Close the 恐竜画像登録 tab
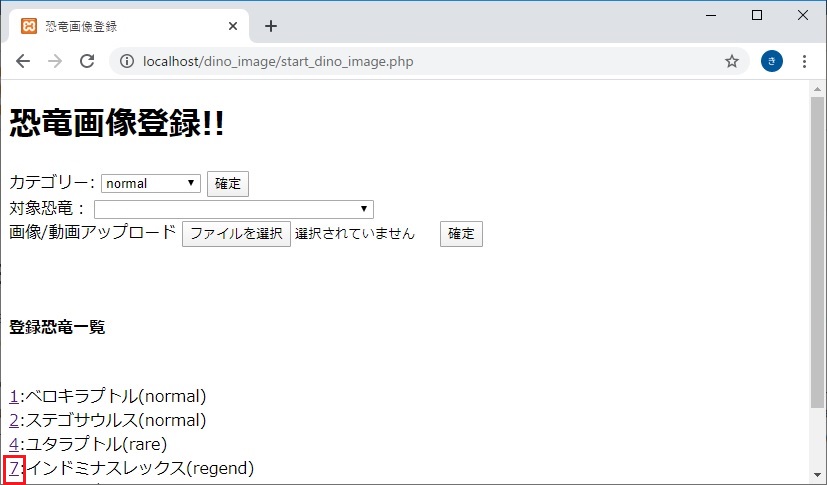The image size is (827, 485). (233, 26)
